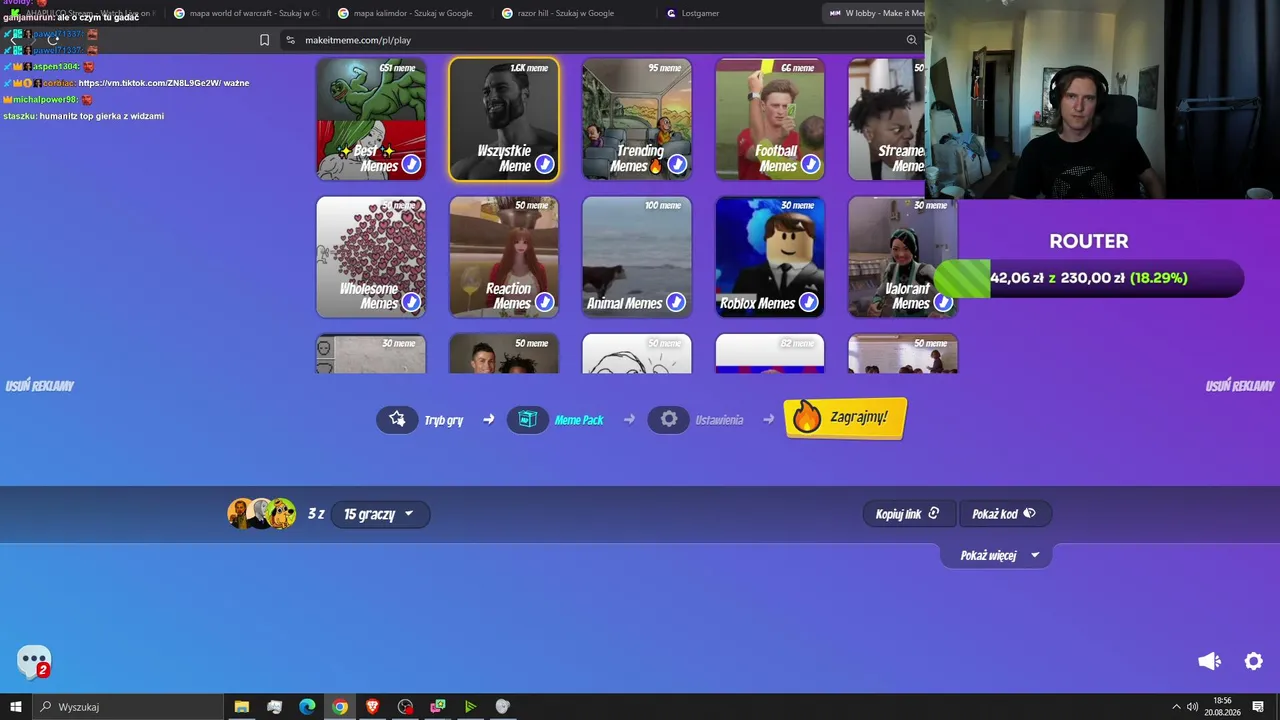Viewport: 1280px width, 720px height.
Task: View site information icon beside URL
Action: coord(290,40)
